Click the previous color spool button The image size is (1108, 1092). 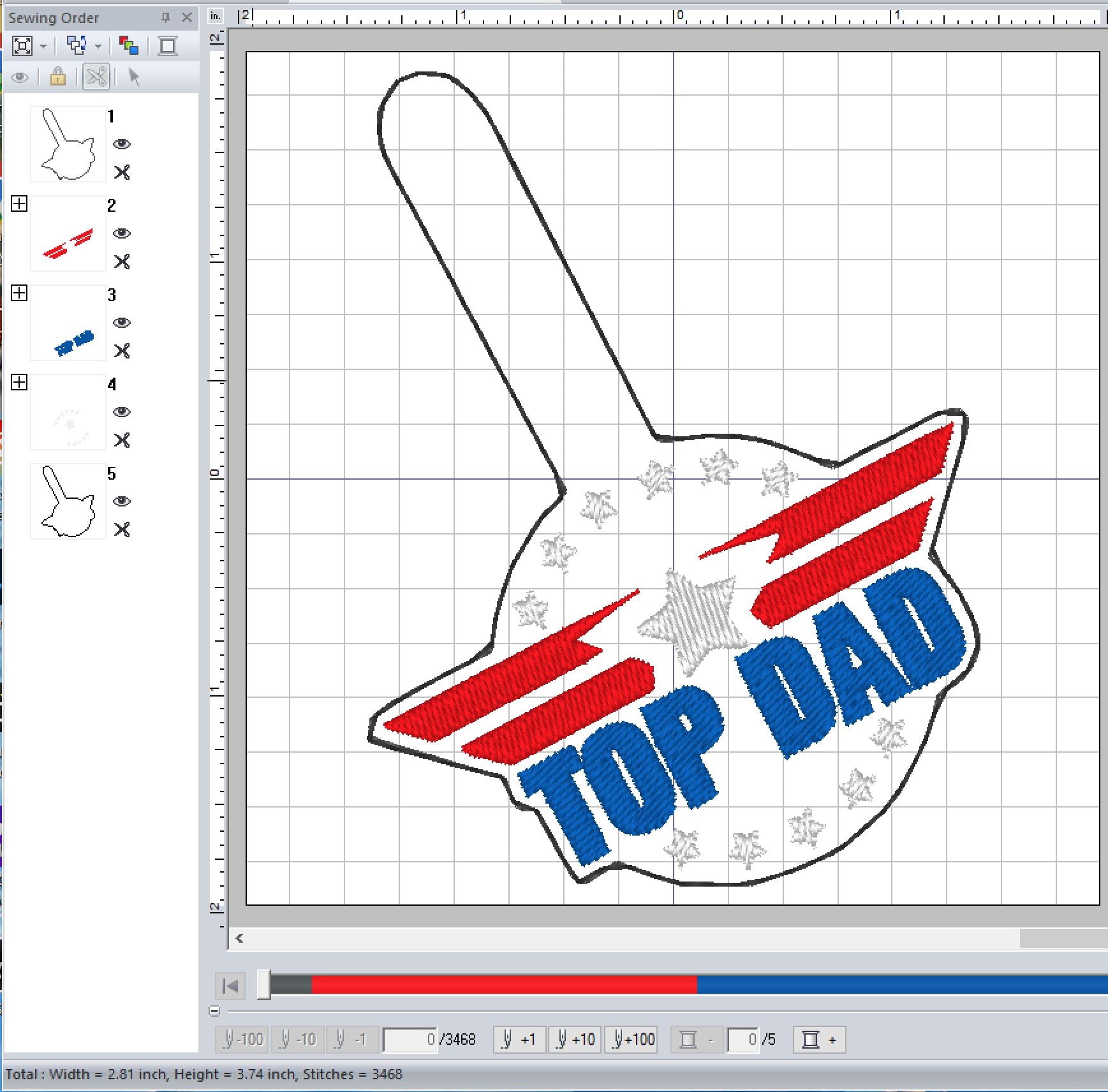pyautogui.click(x=697, y=1040)
